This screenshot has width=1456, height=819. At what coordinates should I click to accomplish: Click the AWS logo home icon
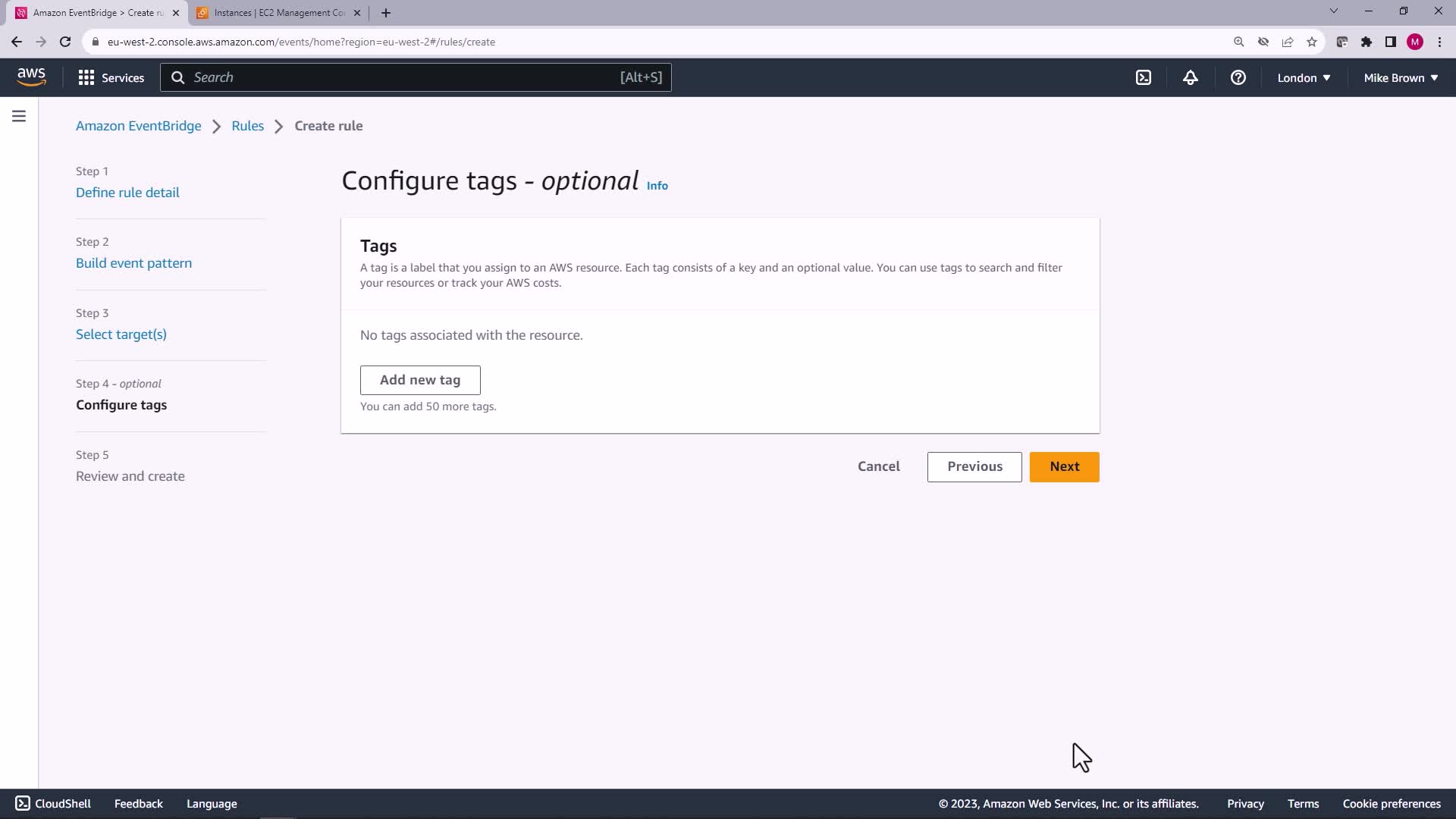coord(31,77)
